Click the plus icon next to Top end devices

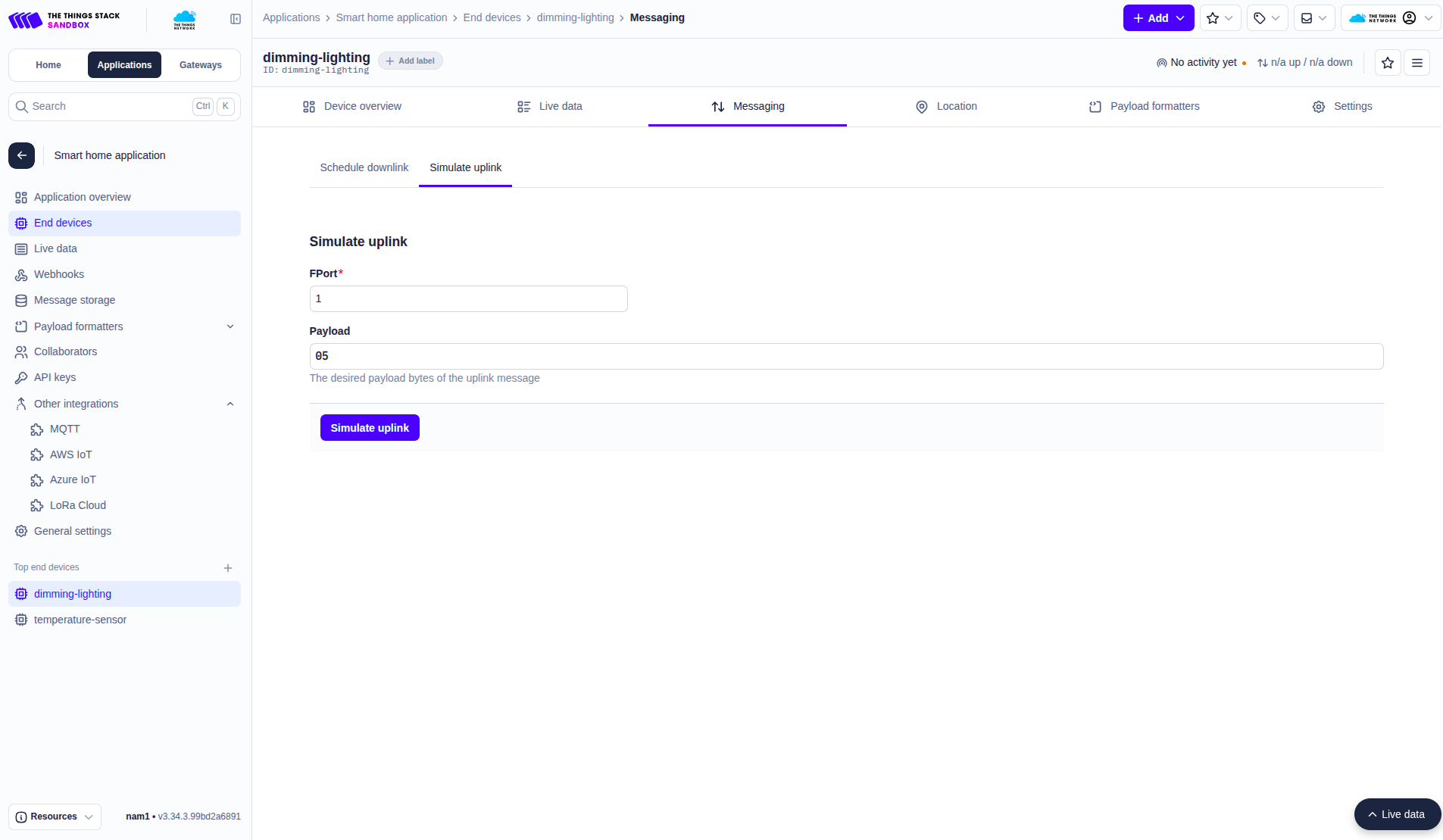click(228, 568)
